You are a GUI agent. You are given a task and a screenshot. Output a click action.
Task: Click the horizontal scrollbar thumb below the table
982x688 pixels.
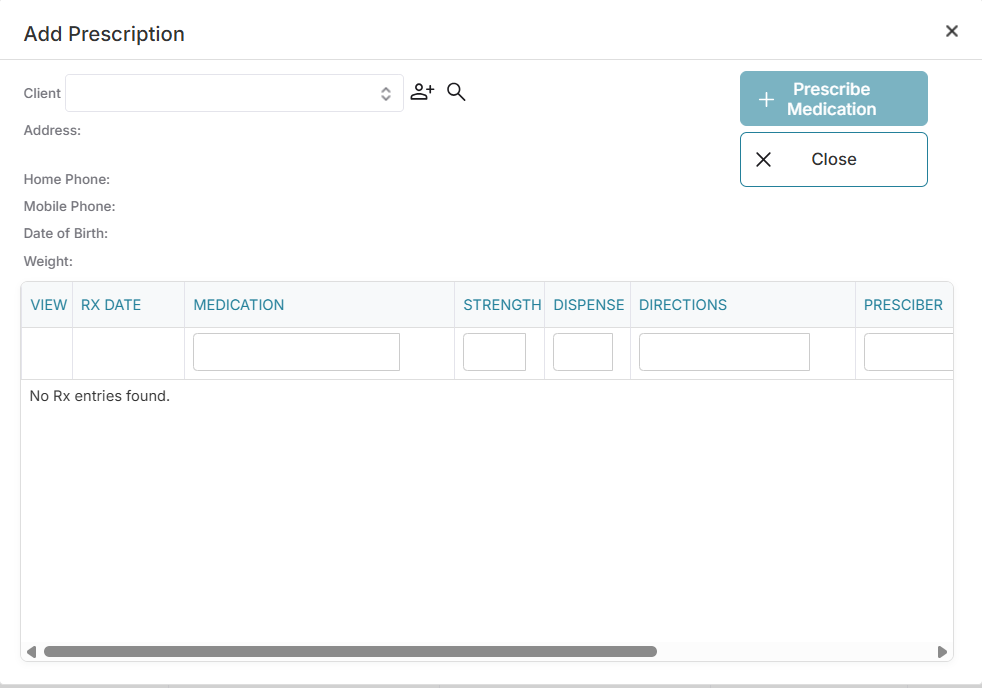(350, 651)
